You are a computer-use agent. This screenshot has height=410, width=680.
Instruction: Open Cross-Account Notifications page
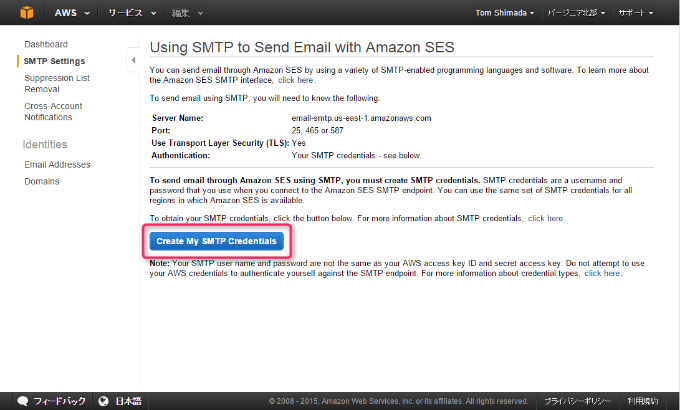(53, 112)
